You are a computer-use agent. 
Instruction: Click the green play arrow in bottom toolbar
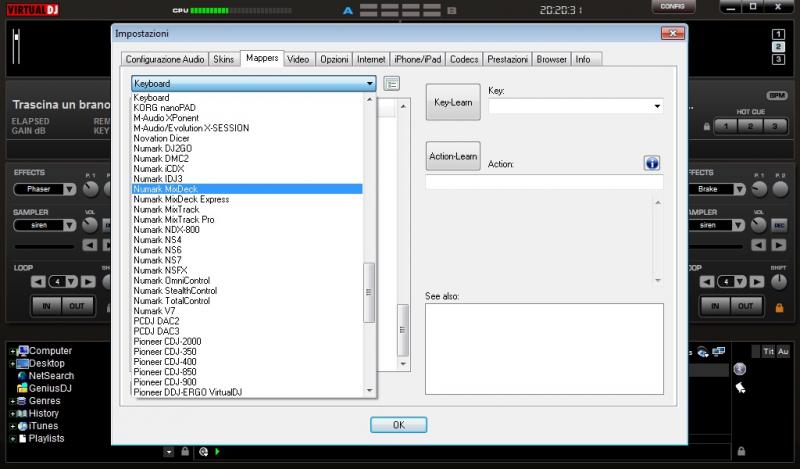pos(217,452)
